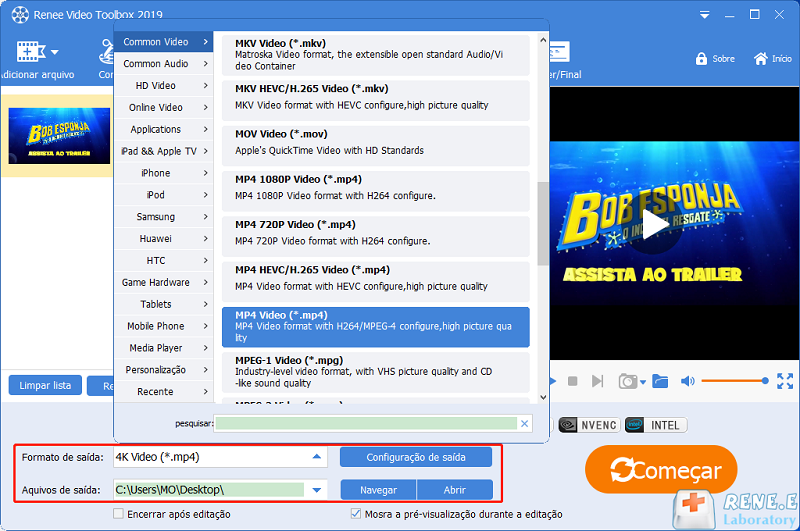This screenshot has width=800, height=531.
Task: Skip to next frame in the player
Action: click(597, 381)
